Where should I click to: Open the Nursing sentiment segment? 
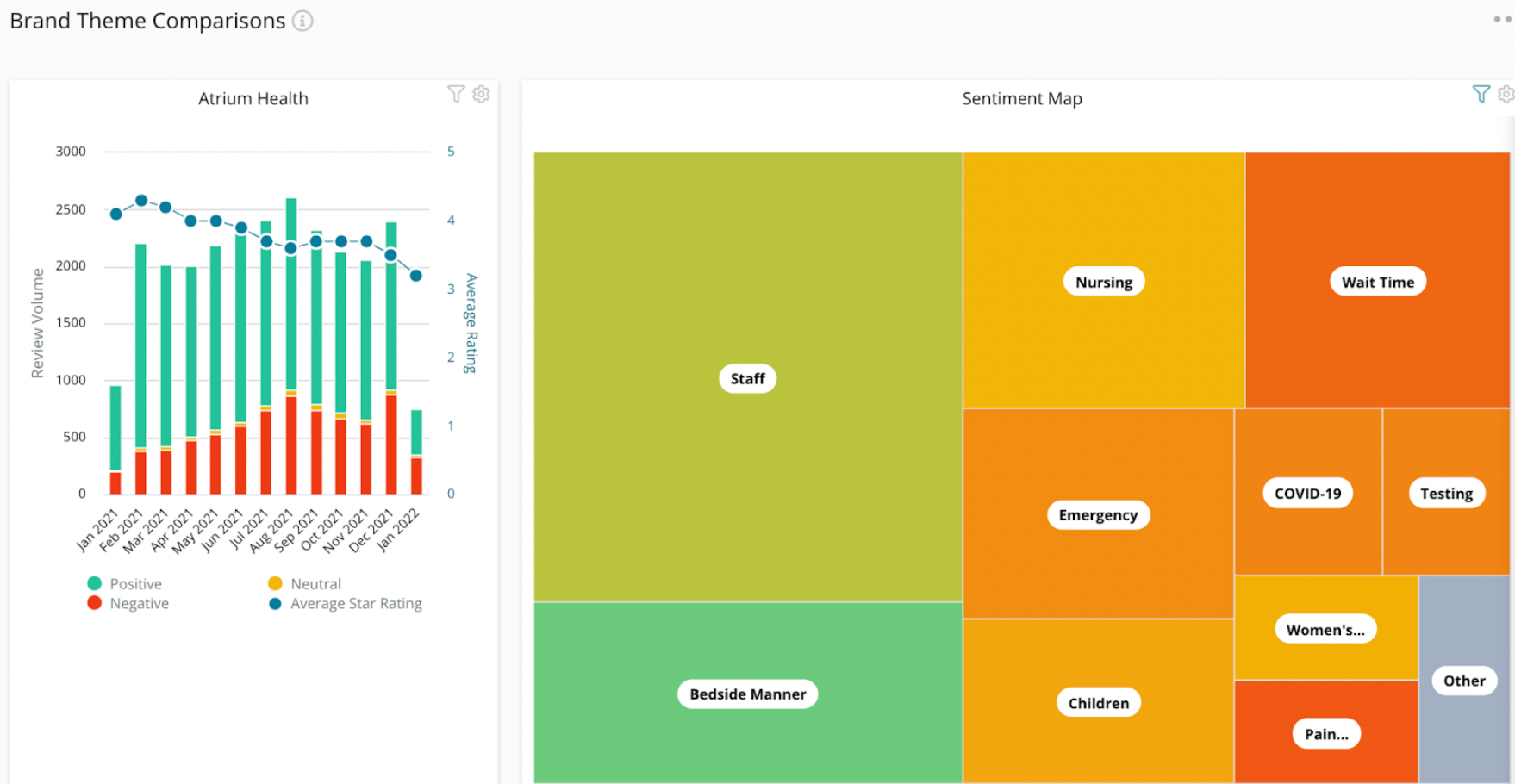click(x=1104, y=282)
